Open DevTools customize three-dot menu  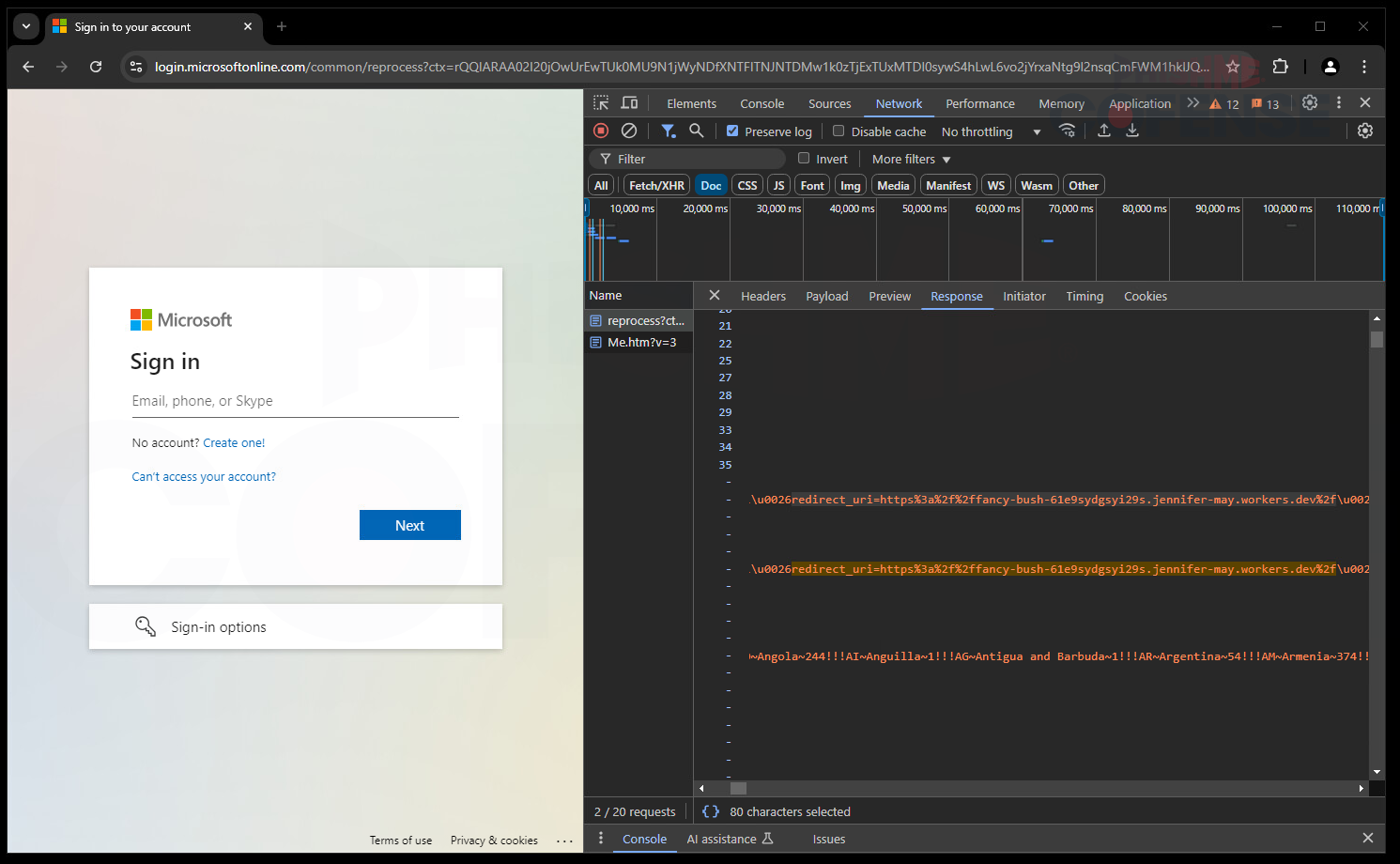(1339, 102)
